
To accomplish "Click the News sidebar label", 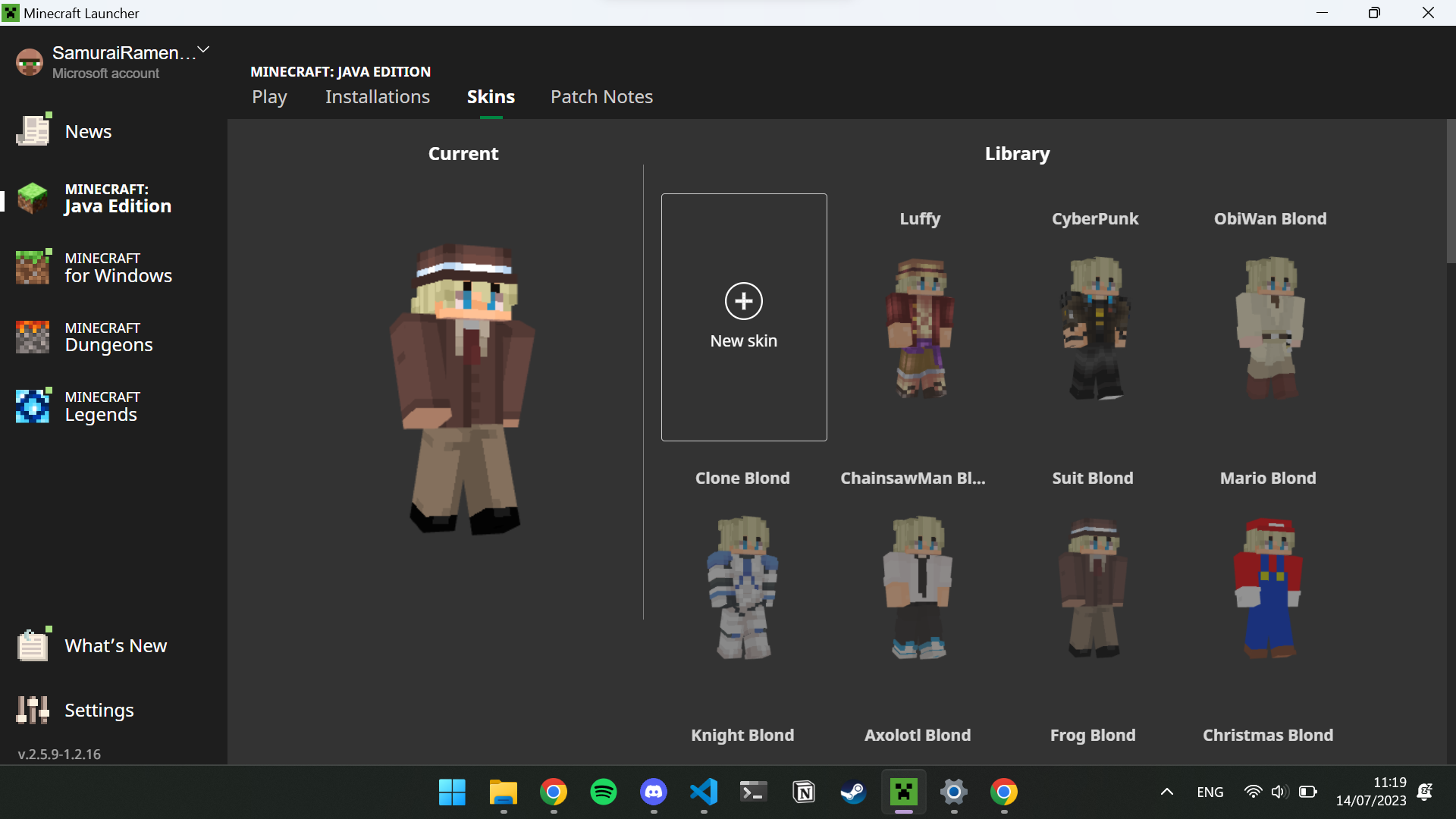I will [x=88, y=131].
